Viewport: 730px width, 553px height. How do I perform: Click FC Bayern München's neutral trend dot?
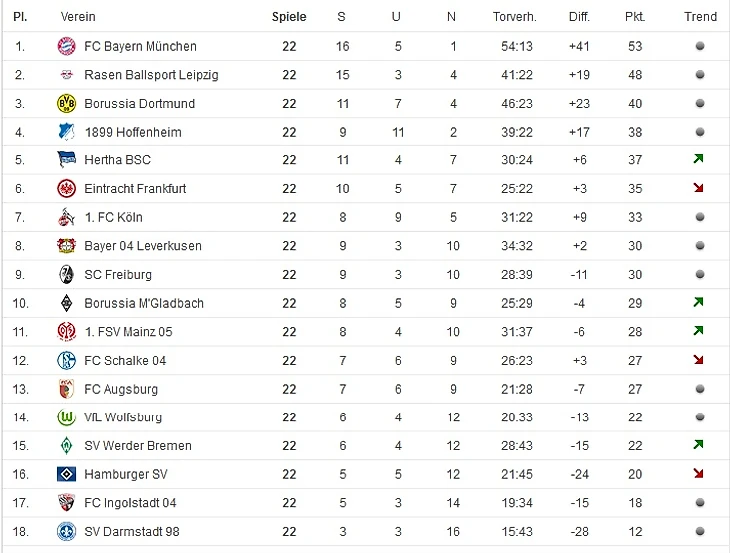(700, 46)
